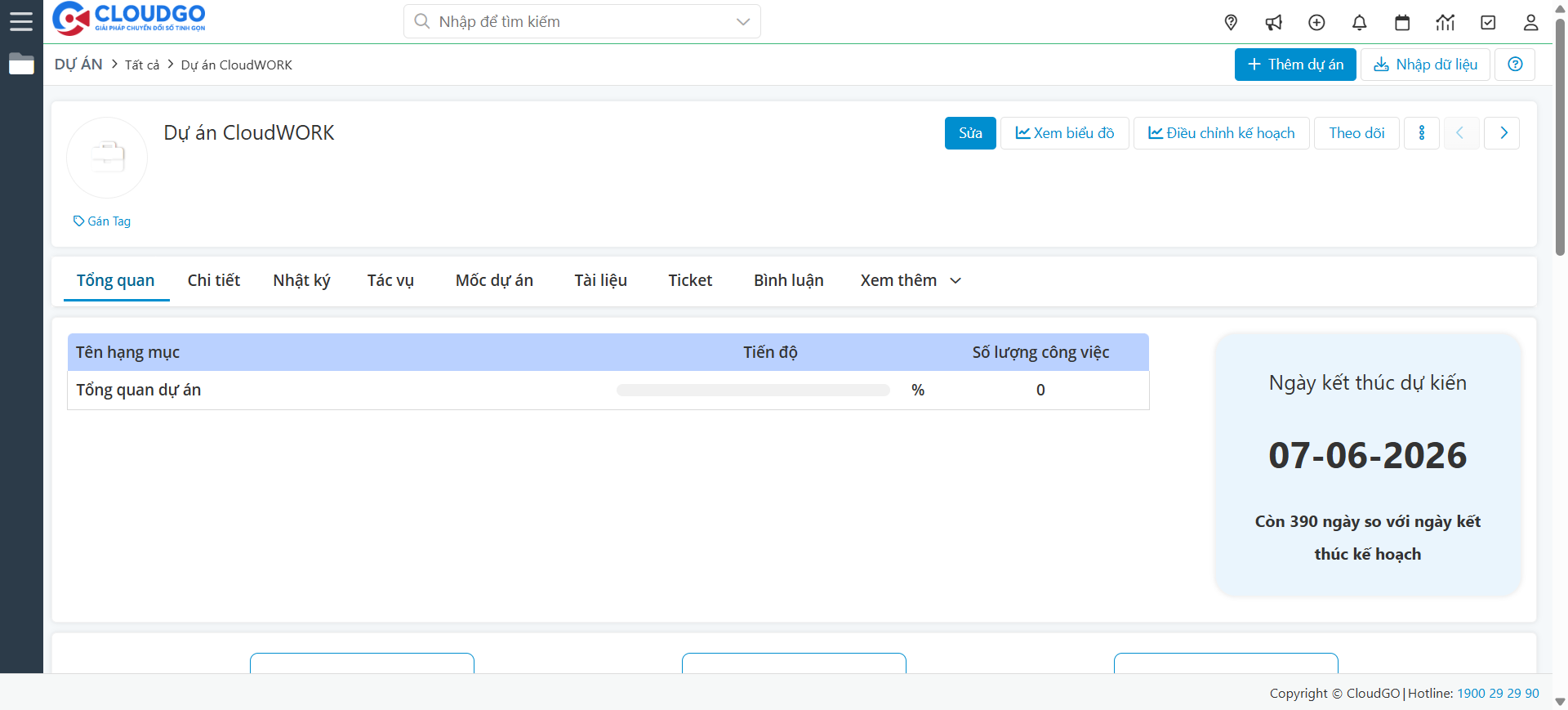1568x710 pixels.
Task: Click the Tiến độ column header
Action: click(x=770, y=352)
